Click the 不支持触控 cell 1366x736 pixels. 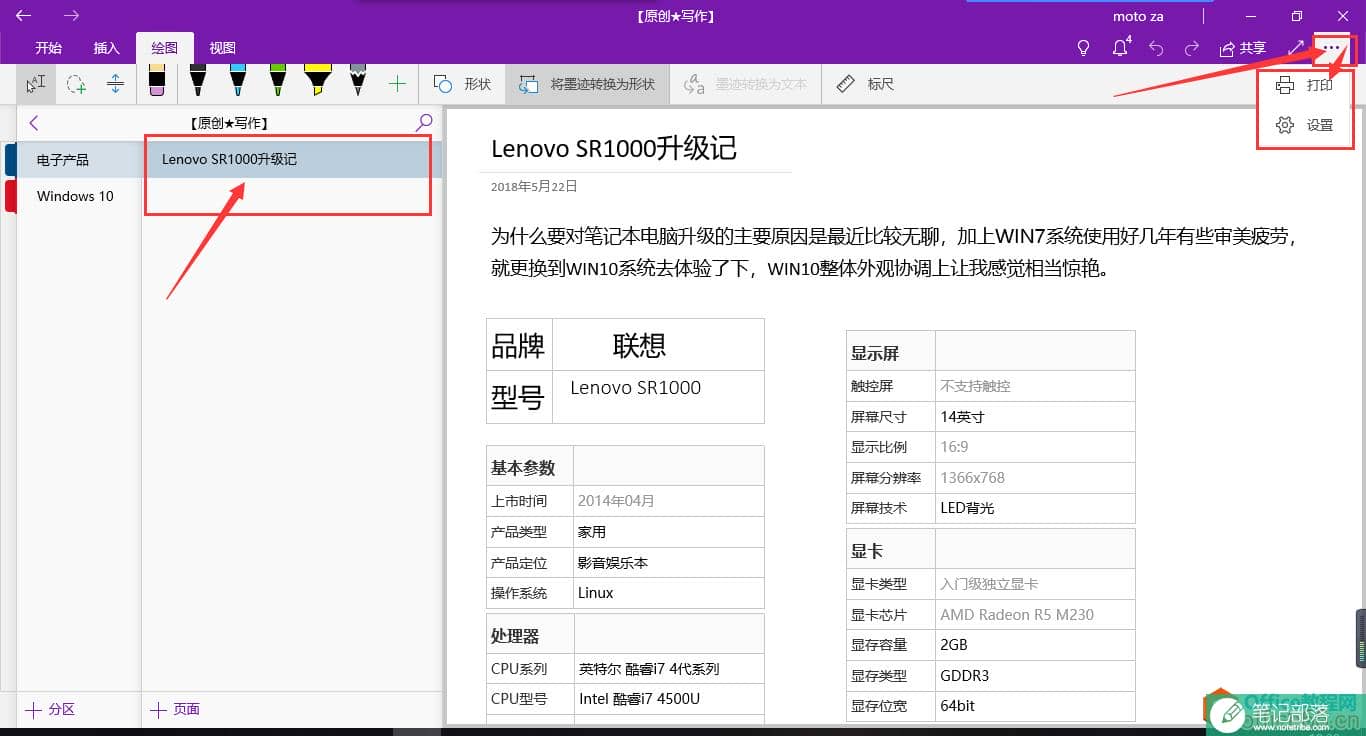tap(1035, 386)
